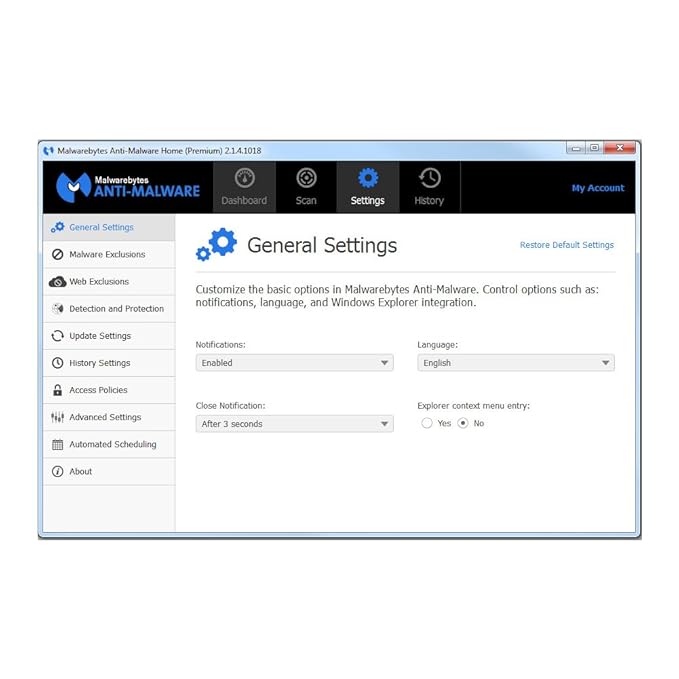Viewport: 679px width, 679px height.
Task: Click the Notifications field label
Action: 220,345
